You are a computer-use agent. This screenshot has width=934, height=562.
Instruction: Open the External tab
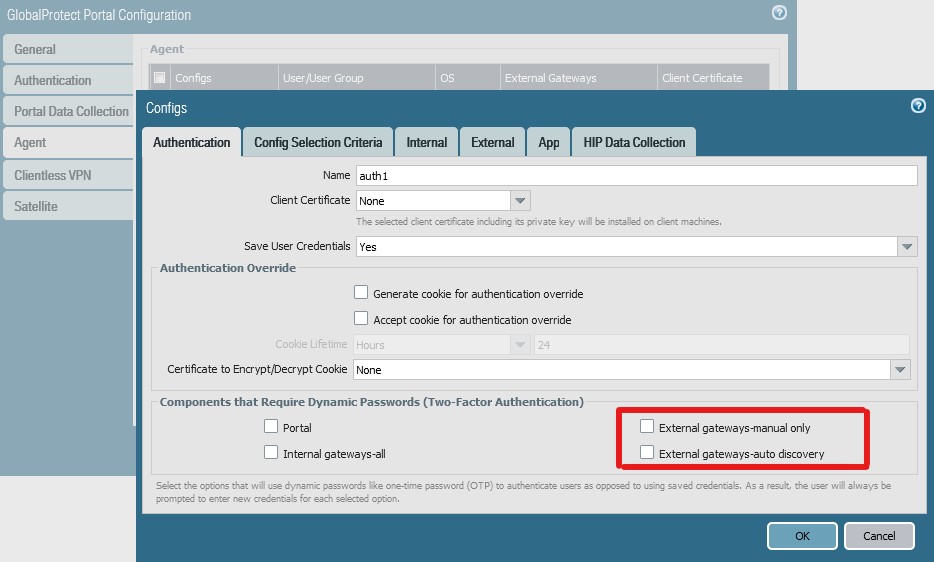click(x=493, y=142)
